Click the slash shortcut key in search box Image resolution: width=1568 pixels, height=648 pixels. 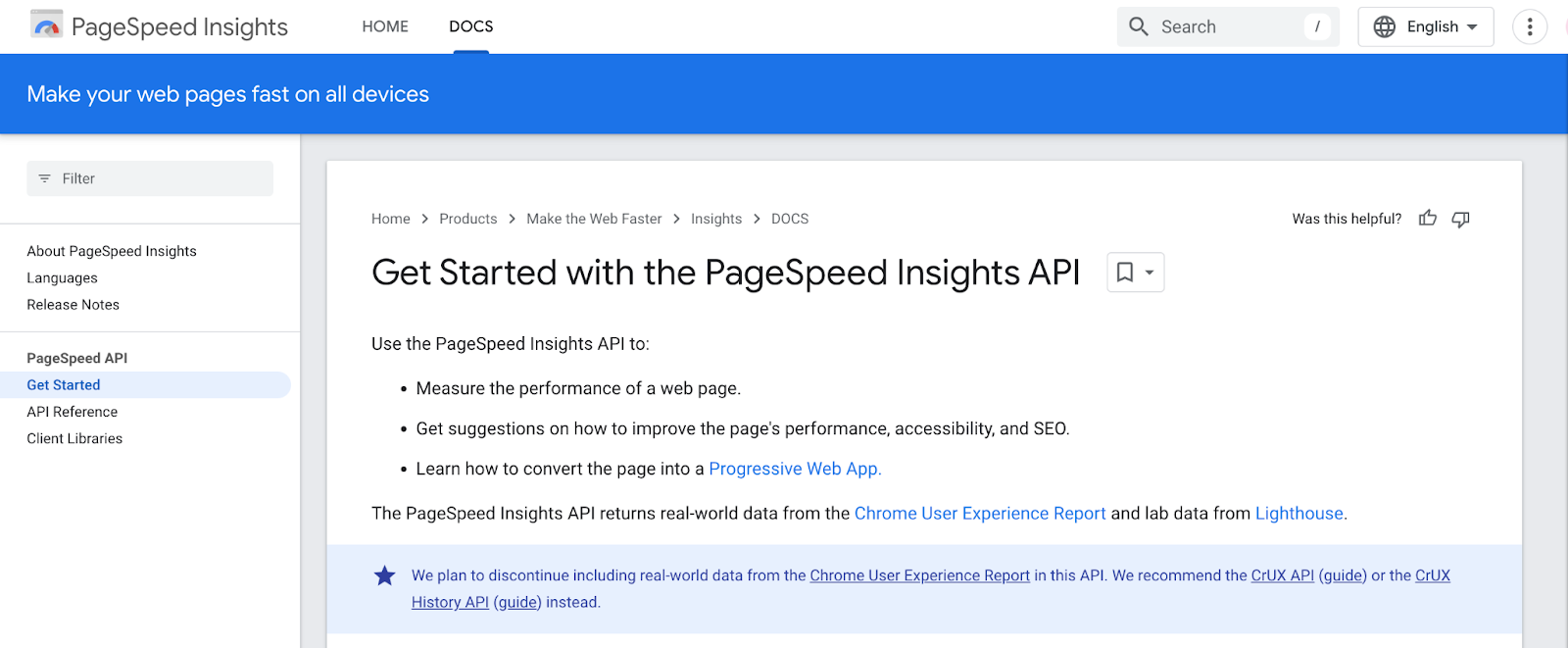[1317, 26]
